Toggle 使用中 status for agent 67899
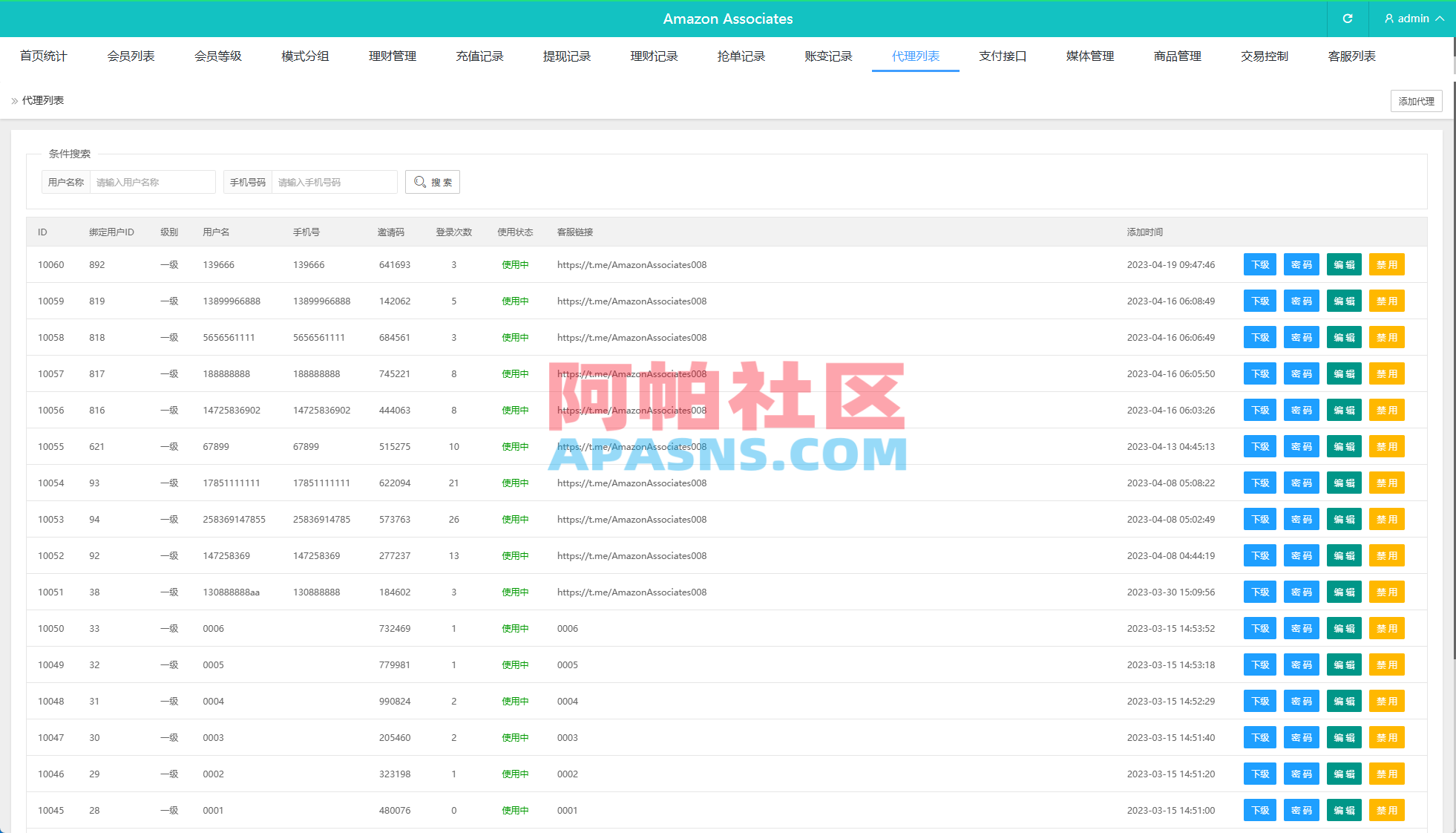The height and width of the screenshot is (833, 1456). pyautogui.click(x=515, y=446)
